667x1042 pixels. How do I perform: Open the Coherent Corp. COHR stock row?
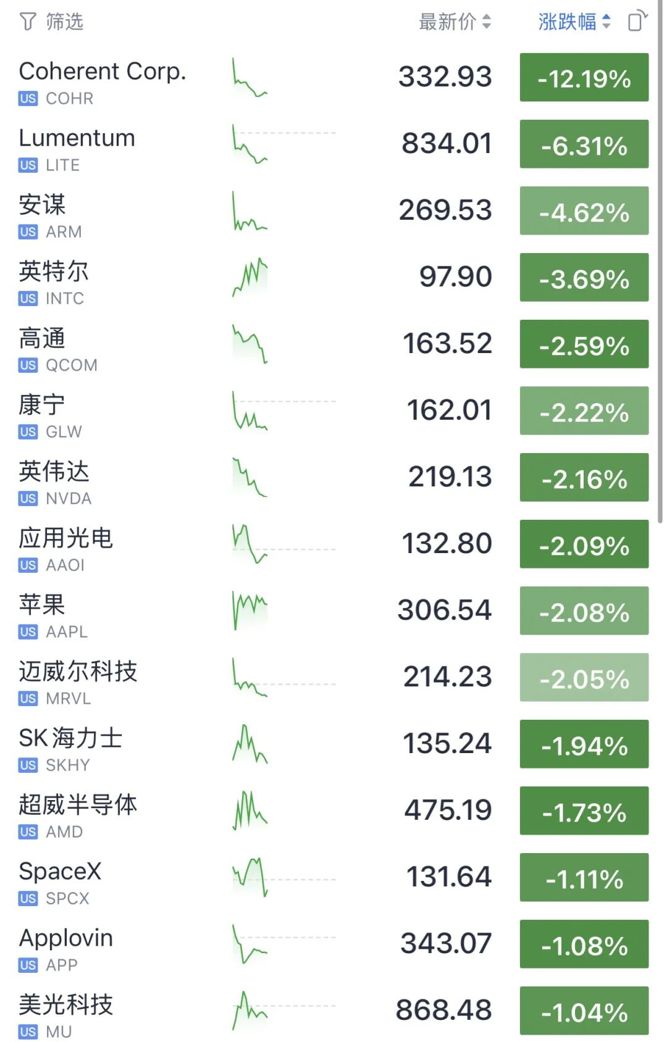click(334, 79)
